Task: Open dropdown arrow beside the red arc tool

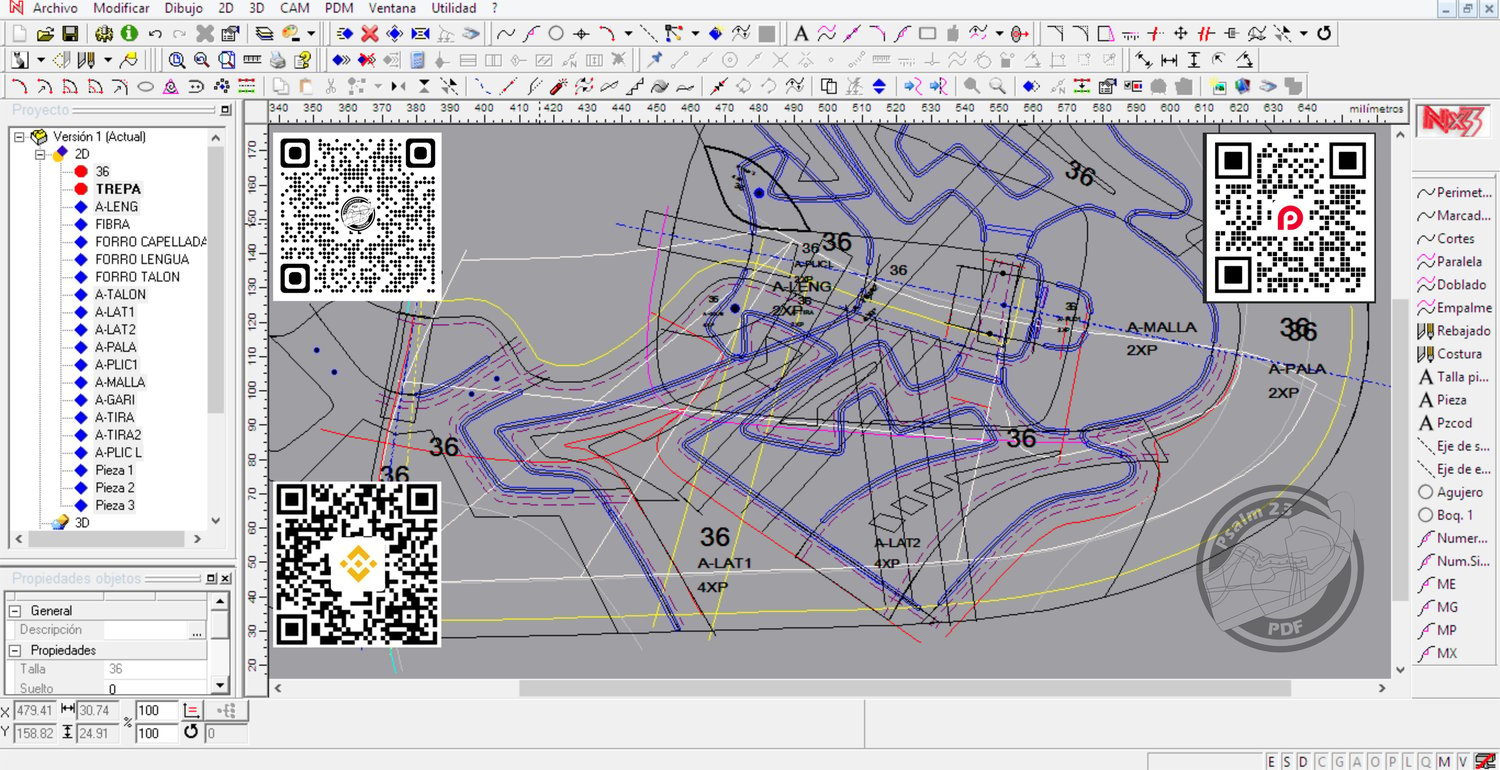Action: [x=628, y=33]
